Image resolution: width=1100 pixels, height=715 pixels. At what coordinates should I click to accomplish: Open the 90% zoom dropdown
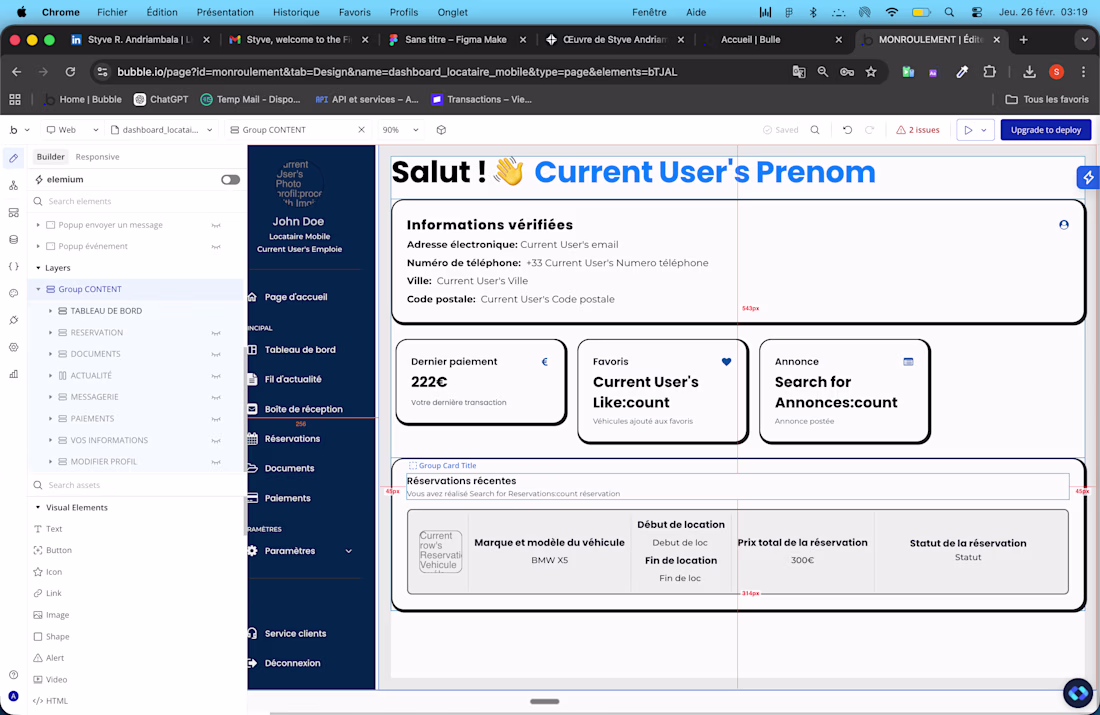click(x=400, y=130)
